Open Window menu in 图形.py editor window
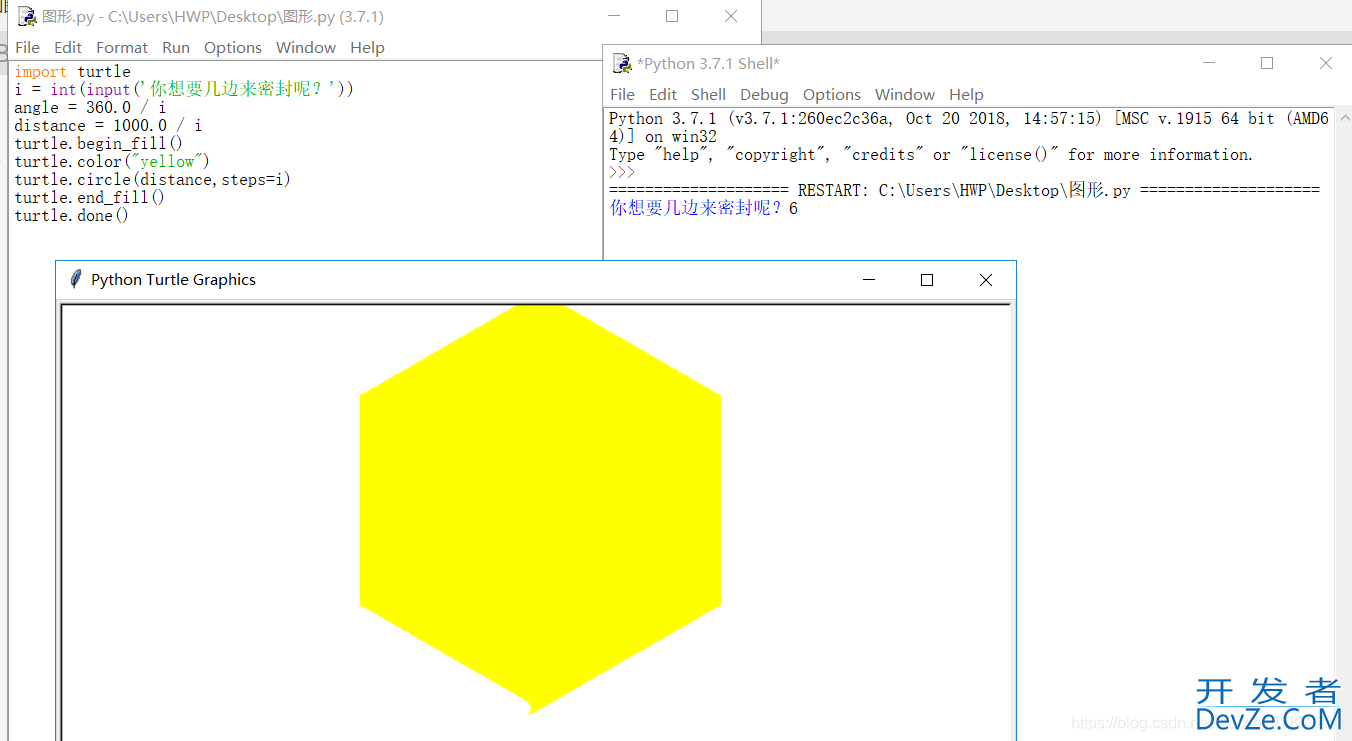1352x741 pixels. pyautogui.click(x=306, y=47)
